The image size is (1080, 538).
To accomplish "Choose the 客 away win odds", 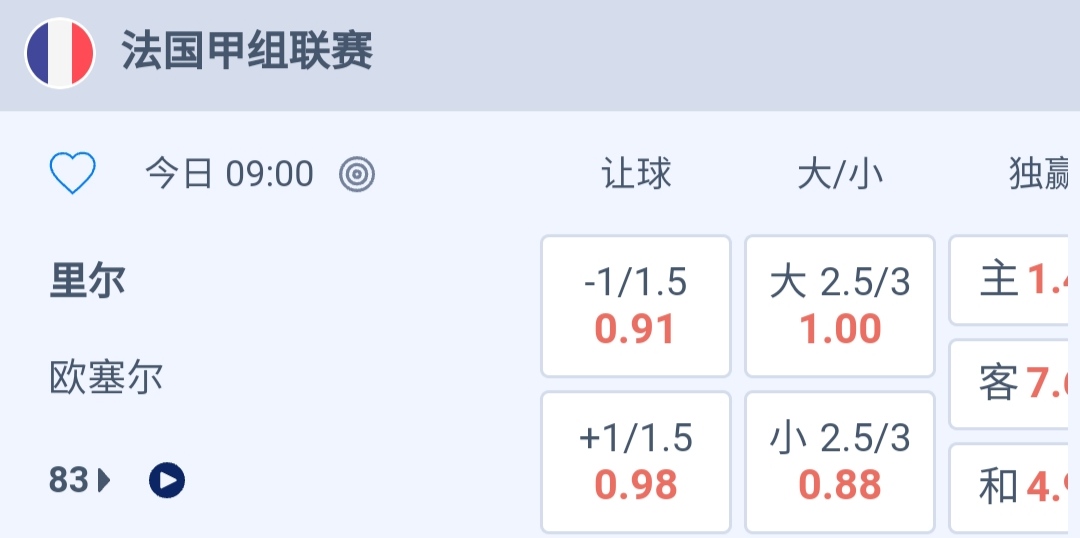I will [x=1014, y=384].
